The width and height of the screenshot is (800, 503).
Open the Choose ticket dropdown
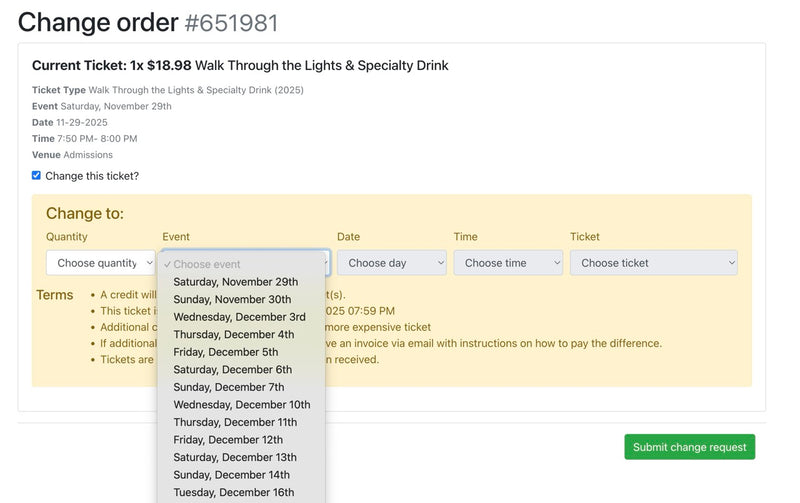653,263
